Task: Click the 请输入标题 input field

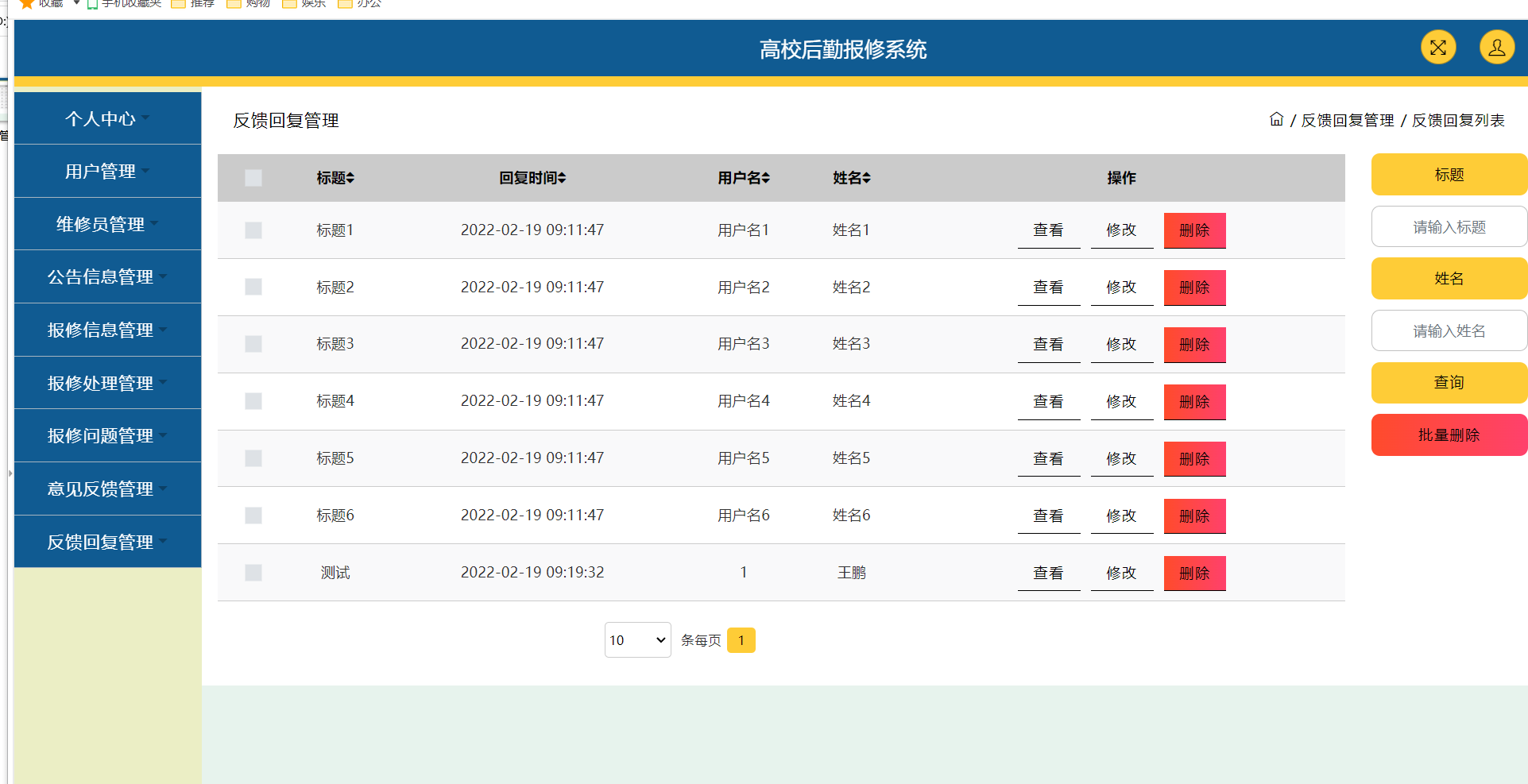Action: [1449, 226]
